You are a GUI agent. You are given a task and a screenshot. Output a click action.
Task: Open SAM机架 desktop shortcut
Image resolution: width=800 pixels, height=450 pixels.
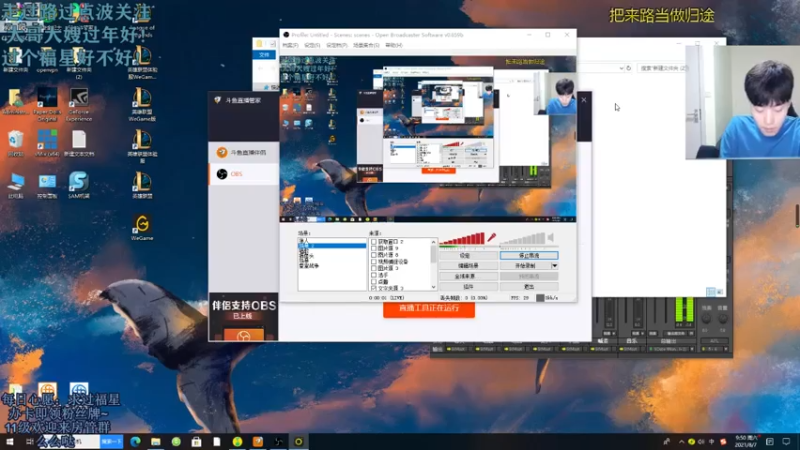pos(79,185)
